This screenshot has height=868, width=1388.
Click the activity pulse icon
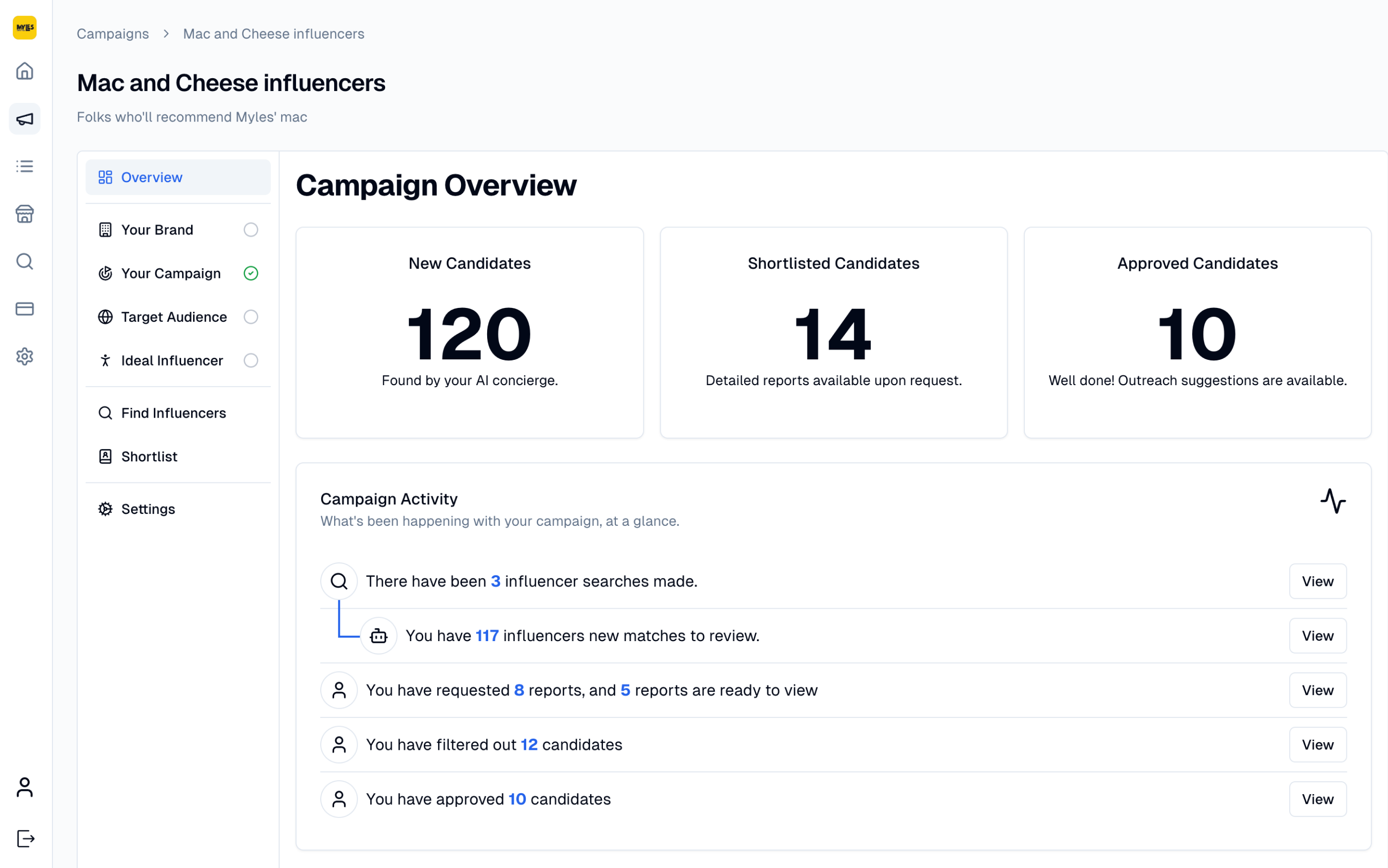tap(1333, 500)
